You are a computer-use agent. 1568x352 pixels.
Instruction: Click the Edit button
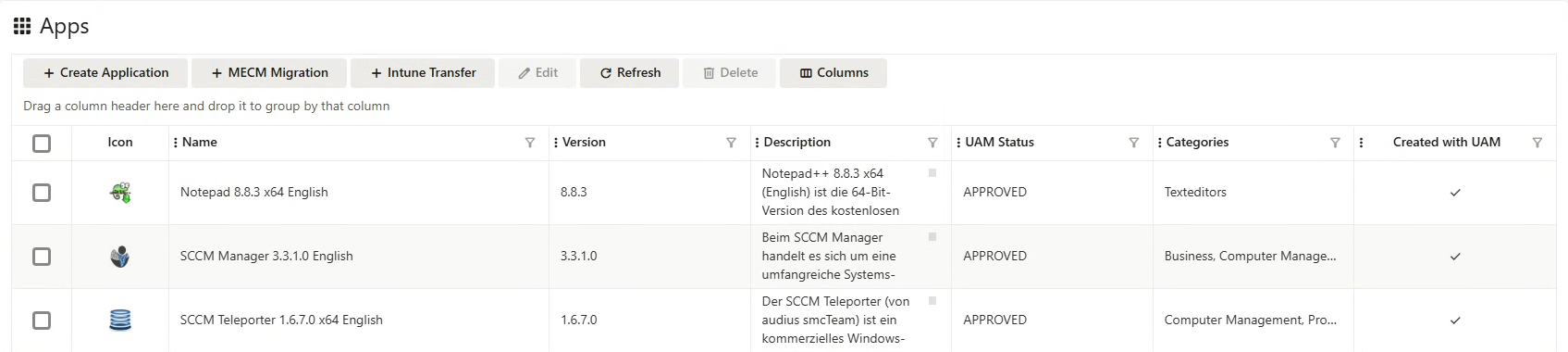pos(537,73)
